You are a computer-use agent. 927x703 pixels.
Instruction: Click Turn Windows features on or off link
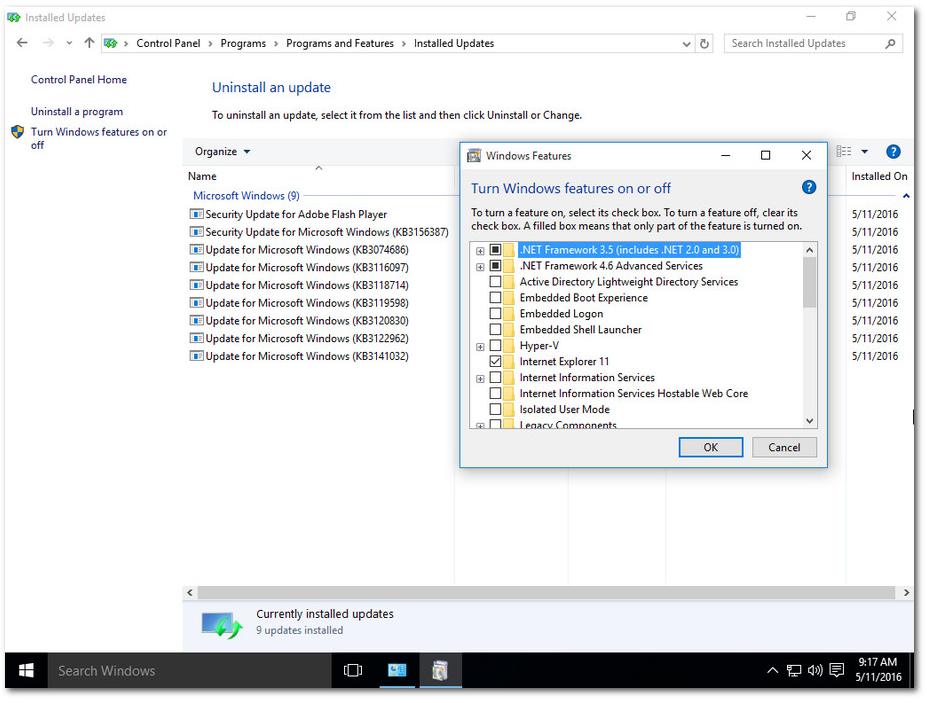pos(99,138)
